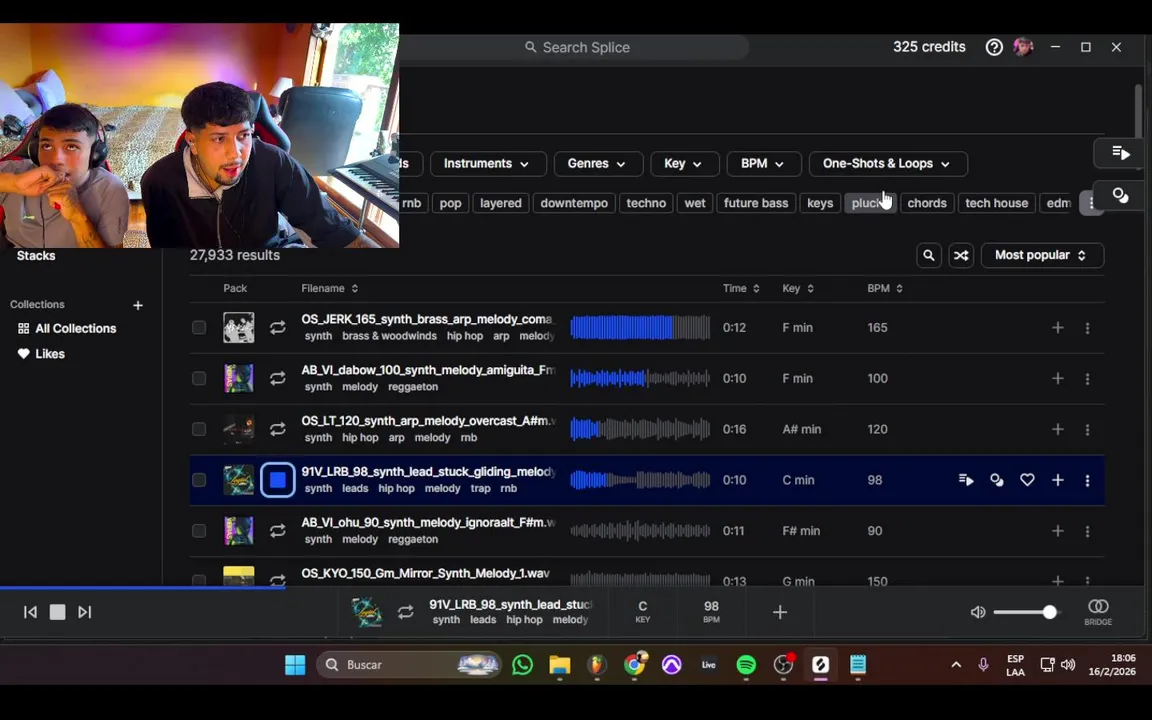1152x720 pixels.
Task: Filter by the chords tag
Action: pyautogui.click(x=926, y=204)
